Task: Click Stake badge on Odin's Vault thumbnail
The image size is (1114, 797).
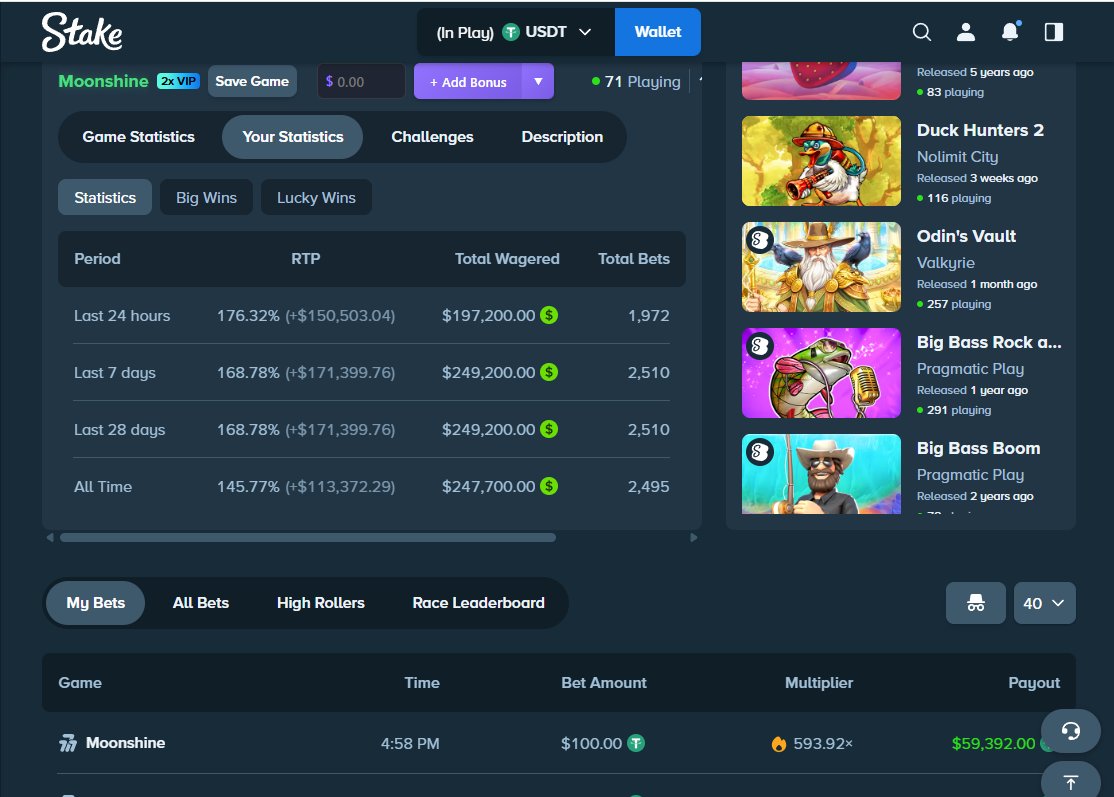Action: 759,240
